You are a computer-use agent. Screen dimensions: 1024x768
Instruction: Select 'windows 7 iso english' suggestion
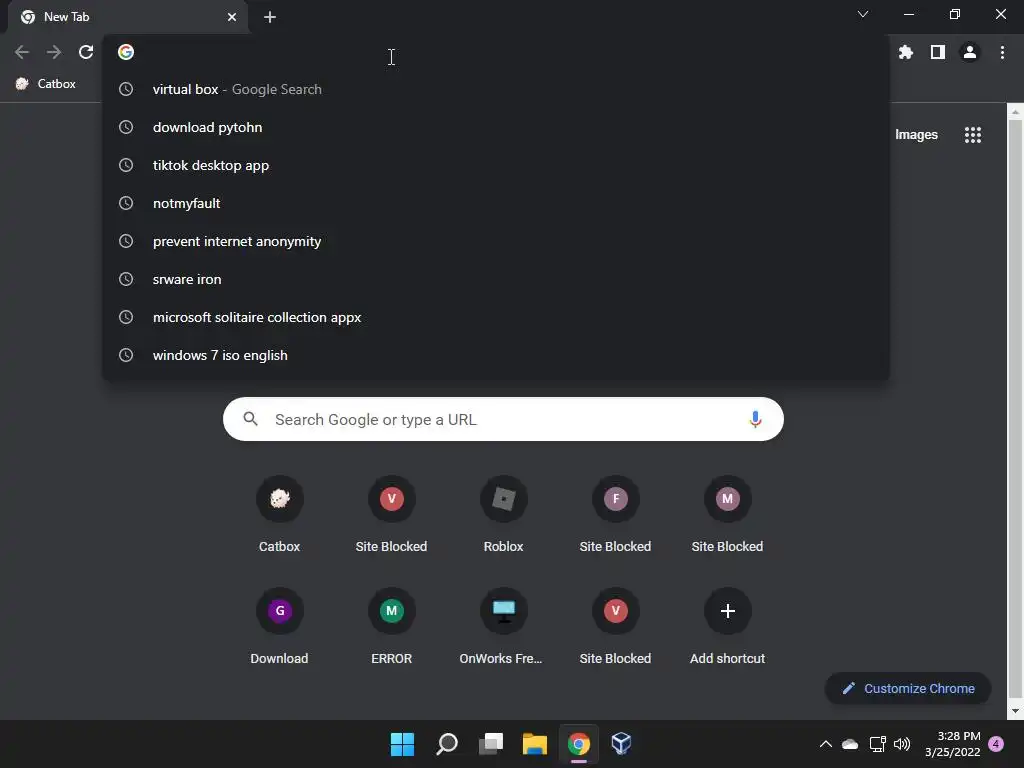point(496,355)
